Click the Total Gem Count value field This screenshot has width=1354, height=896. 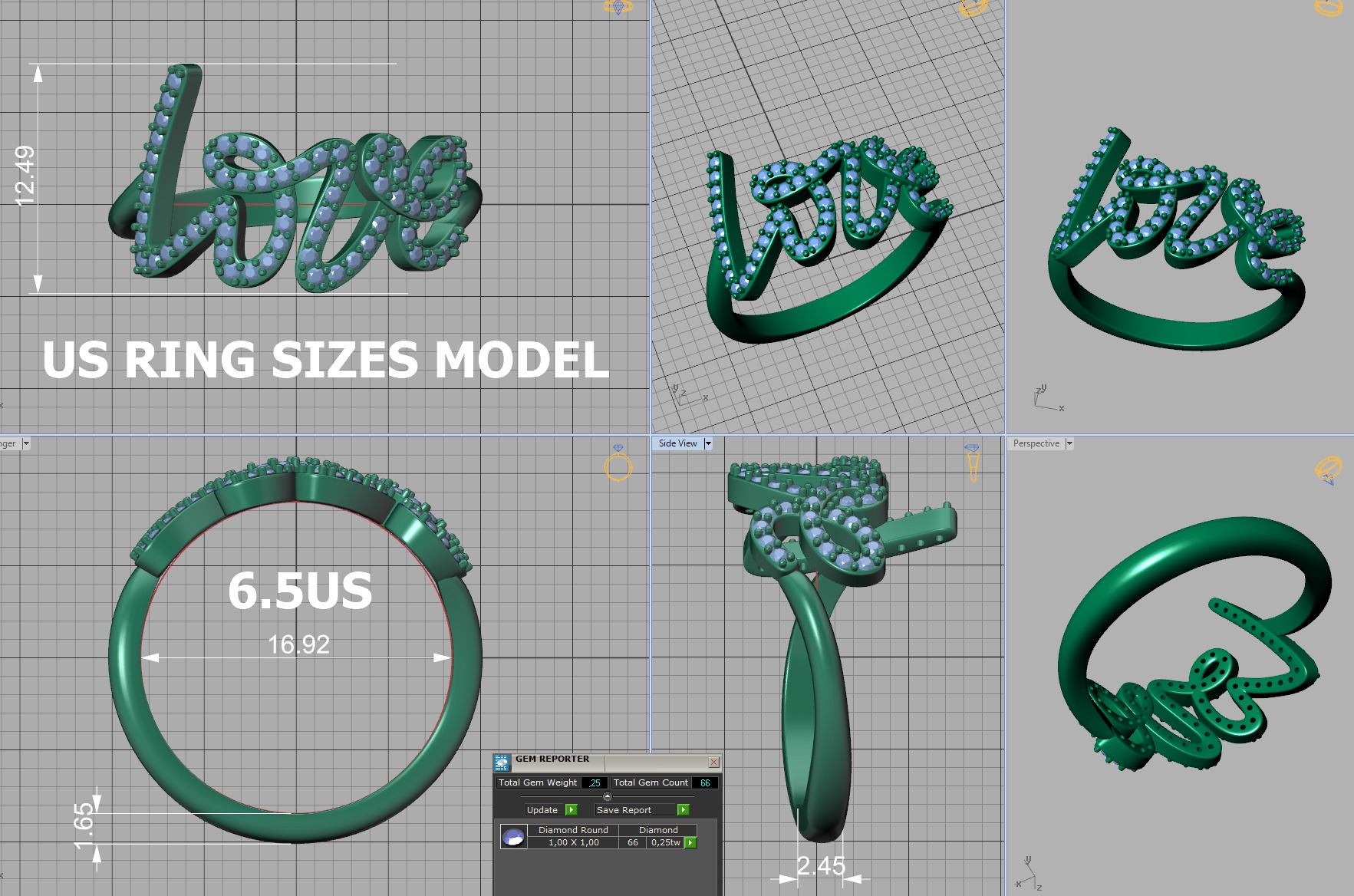(705, 782)
